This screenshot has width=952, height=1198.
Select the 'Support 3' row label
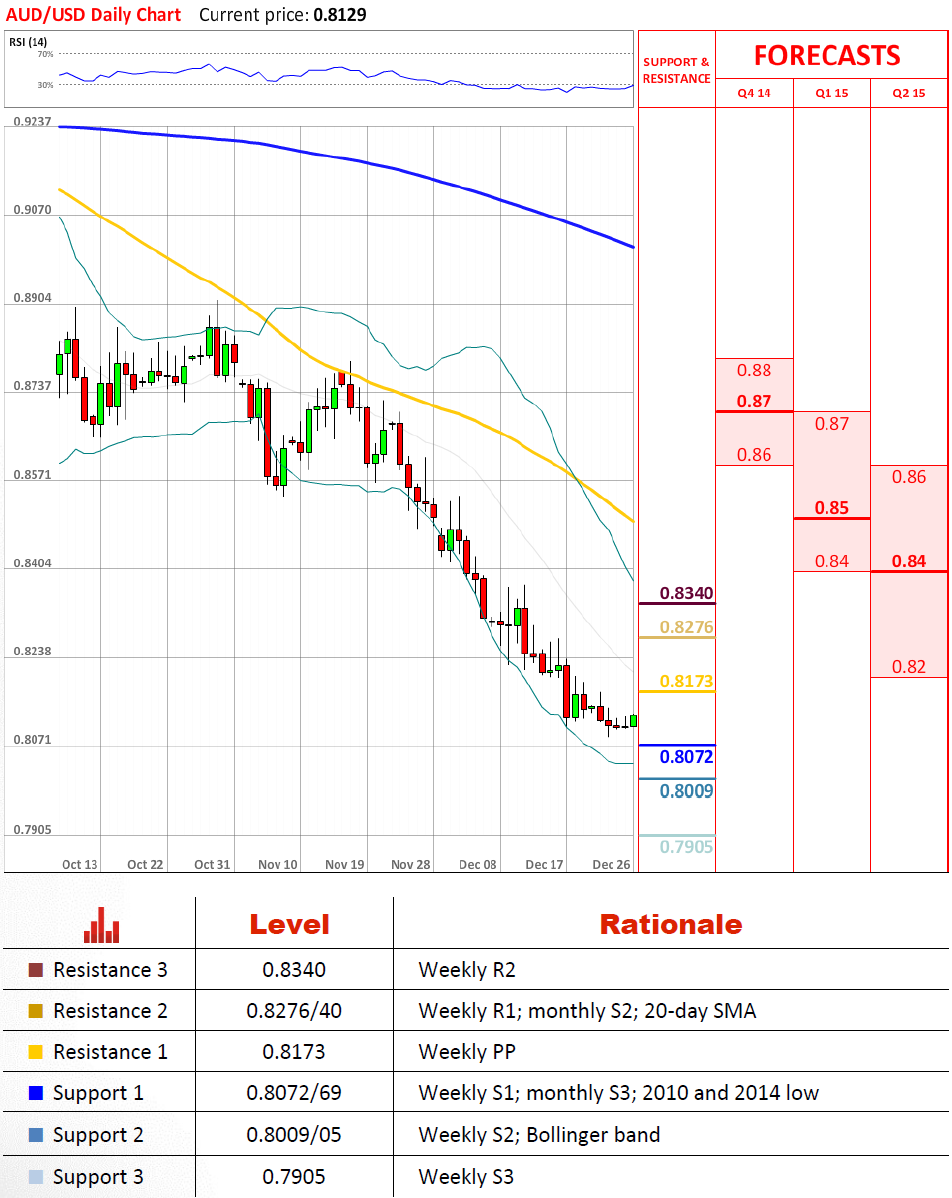click(98, 1177)
